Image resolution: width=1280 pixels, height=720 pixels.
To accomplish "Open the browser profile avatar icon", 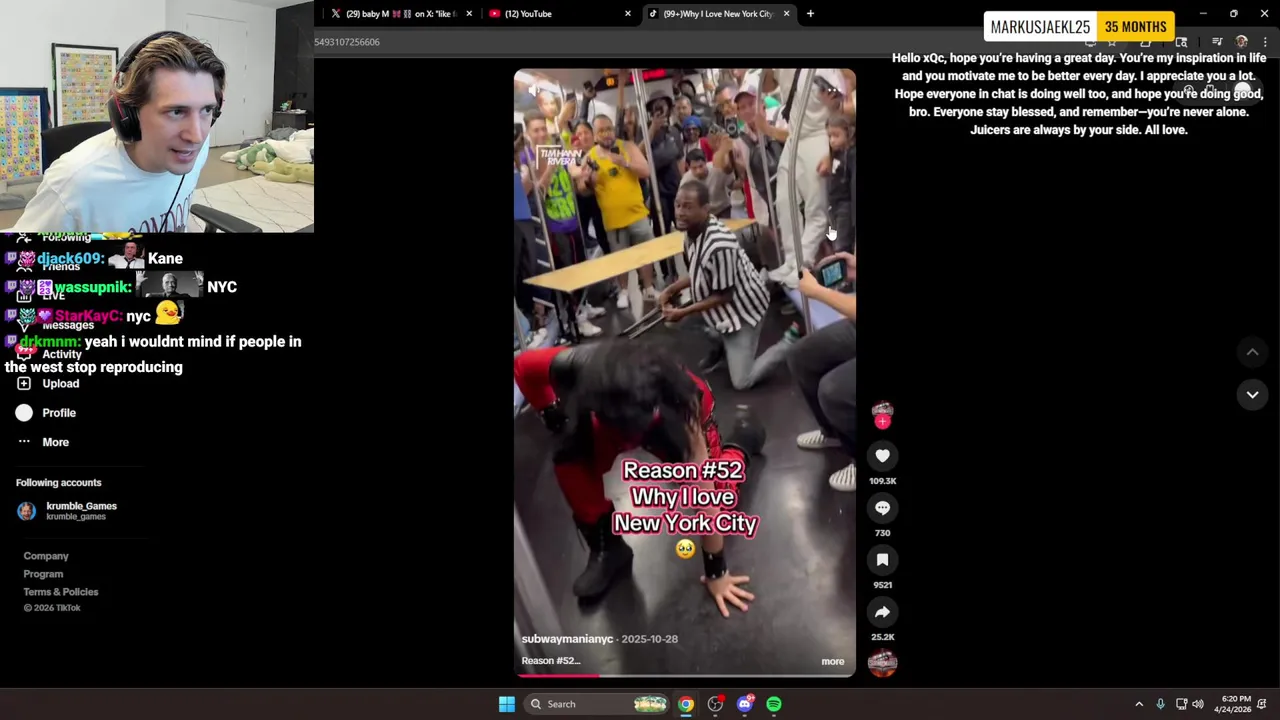I will point(1241,42).
